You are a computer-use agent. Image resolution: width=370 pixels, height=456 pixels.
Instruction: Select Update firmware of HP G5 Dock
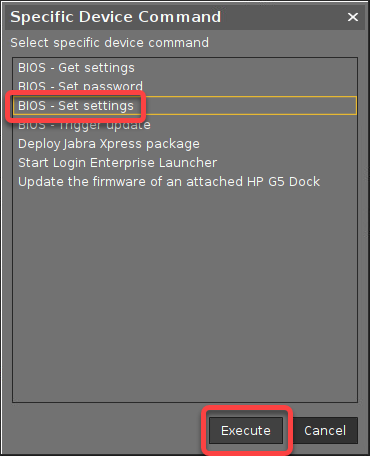[x=185, y=182]
